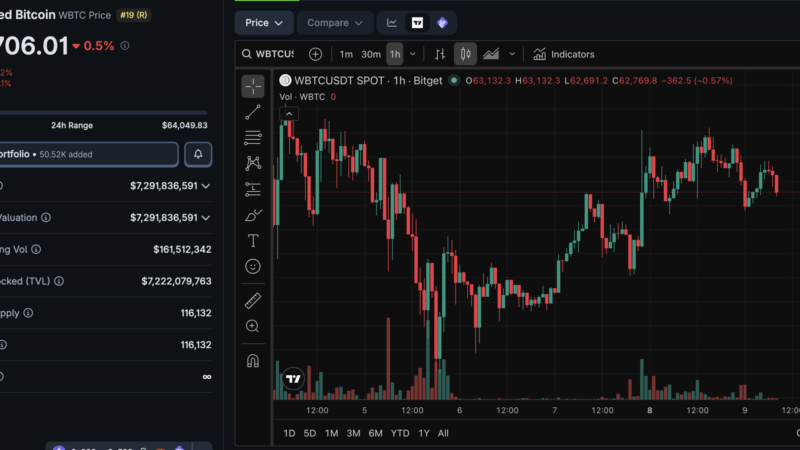
Task: Click the price alert bell icon
Action: click(198, 154)
